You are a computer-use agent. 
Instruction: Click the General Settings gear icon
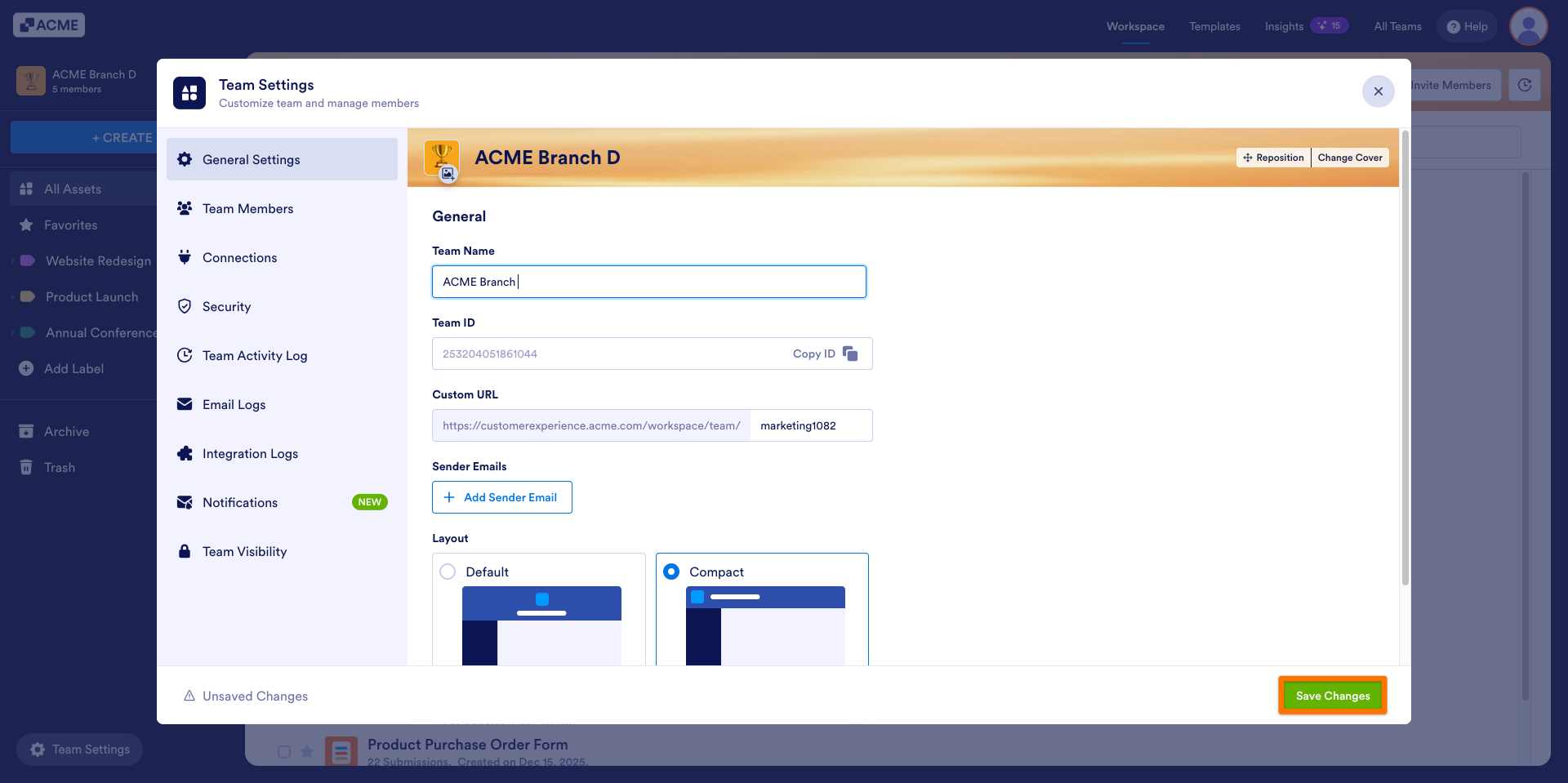[x=185, y=159]
